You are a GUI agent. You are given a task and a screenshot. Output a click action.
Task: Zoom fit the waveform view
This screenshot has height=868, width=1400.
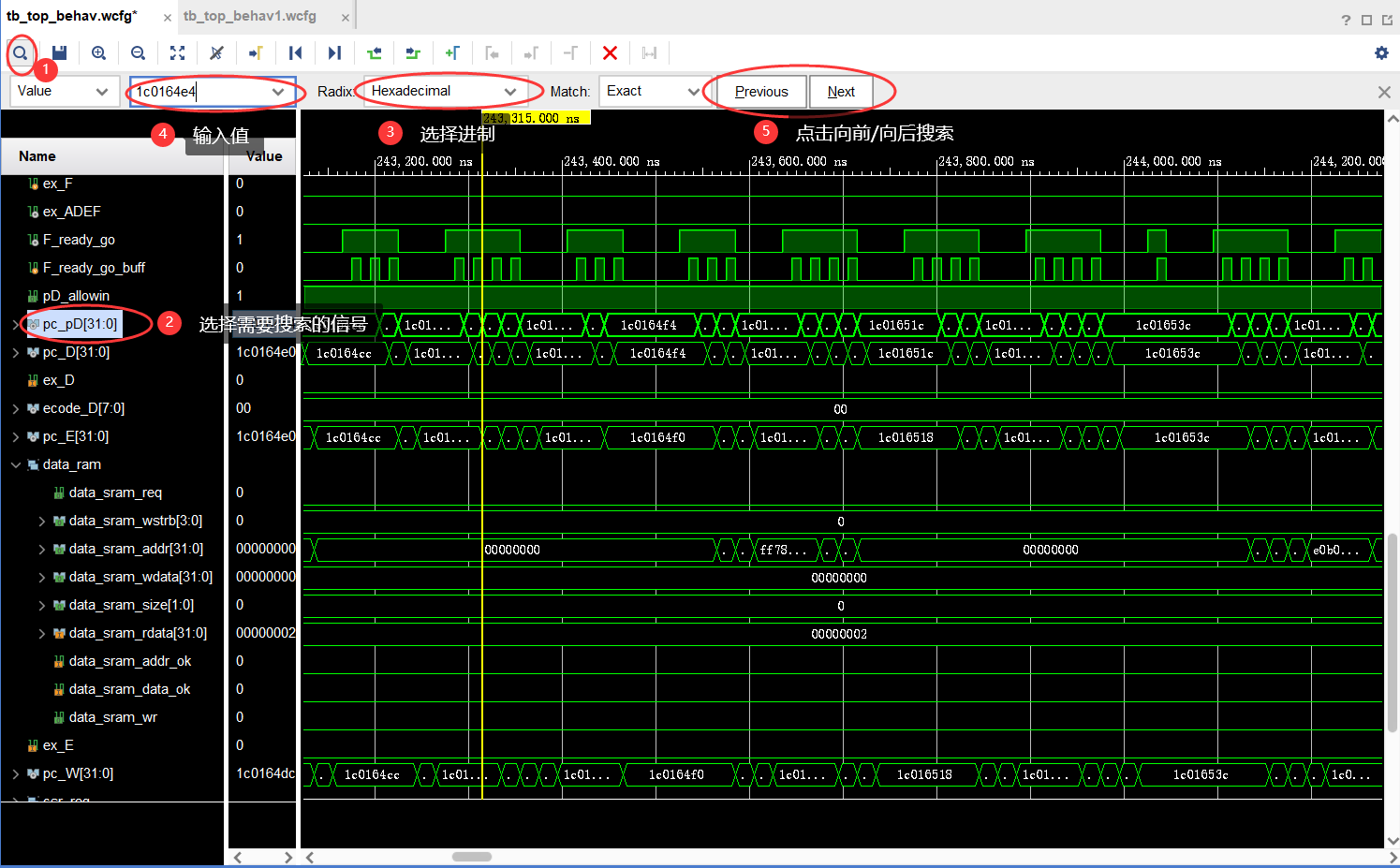click(x=177, y=53)
